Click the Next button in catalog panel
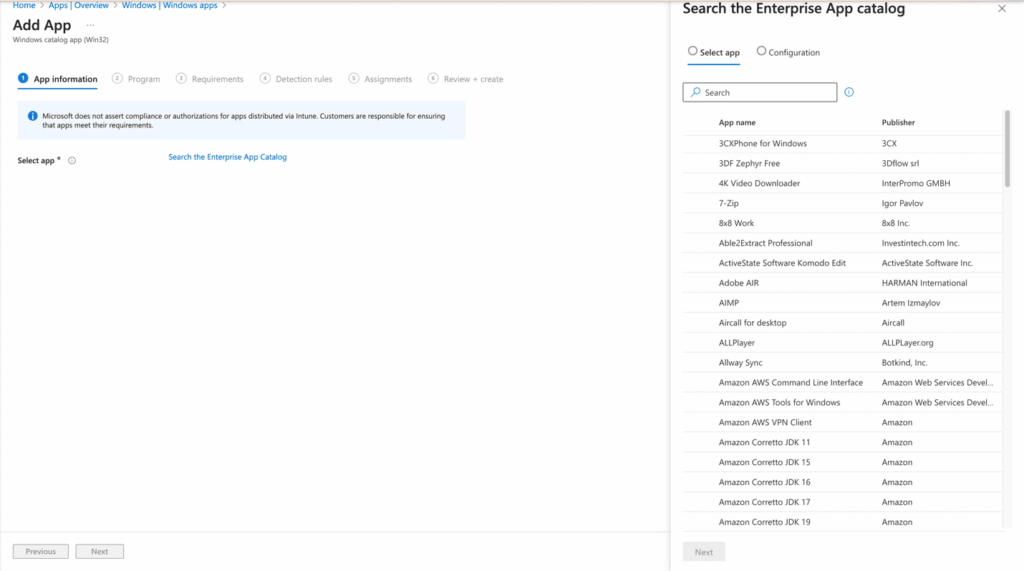The height and width of the screenshot is (571, 1024). pos(704,552)
